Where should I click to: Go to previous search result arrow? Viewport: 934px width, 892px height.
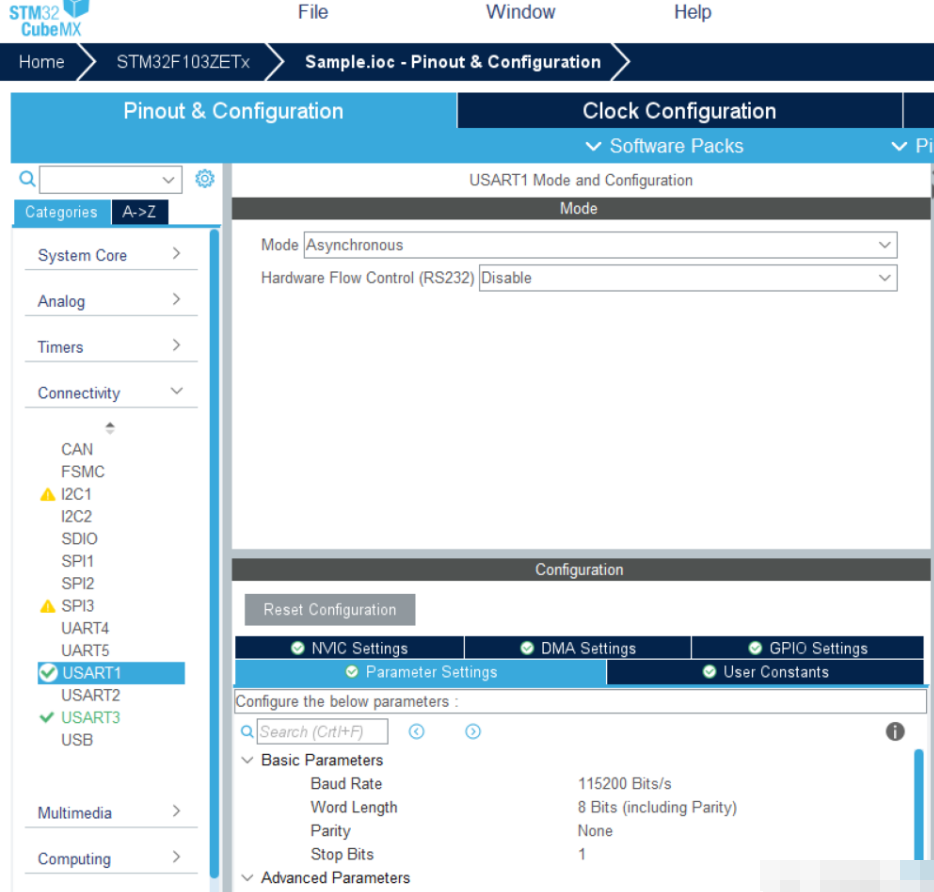click(416, 731)
